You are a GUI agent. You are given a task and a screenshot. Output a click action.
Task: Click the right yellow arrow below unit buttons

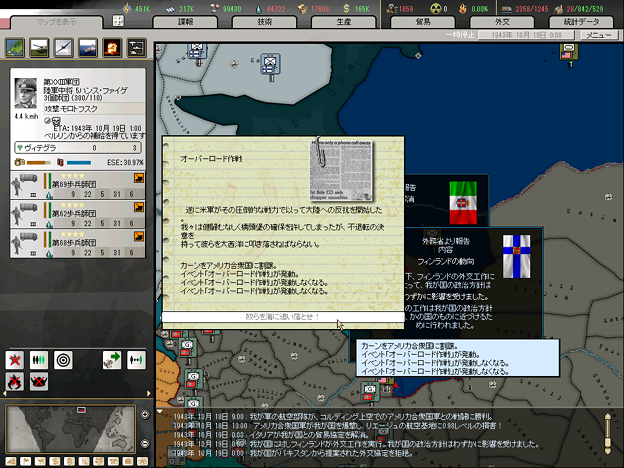[149, 394]
